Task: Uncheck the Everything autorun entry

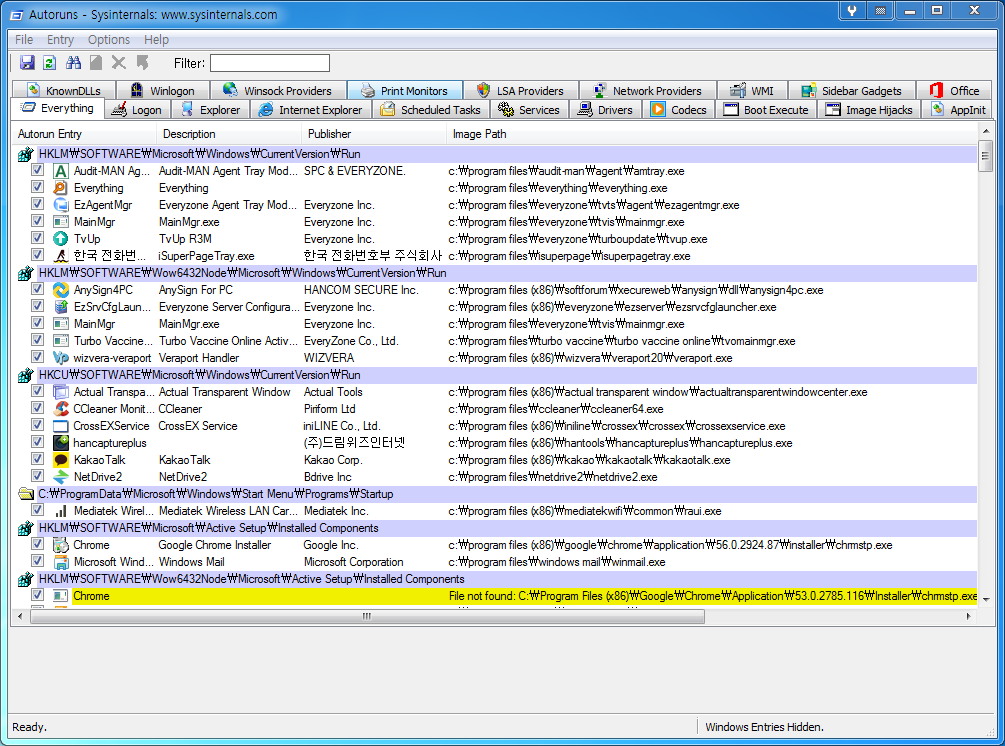Action: (37, 187)
